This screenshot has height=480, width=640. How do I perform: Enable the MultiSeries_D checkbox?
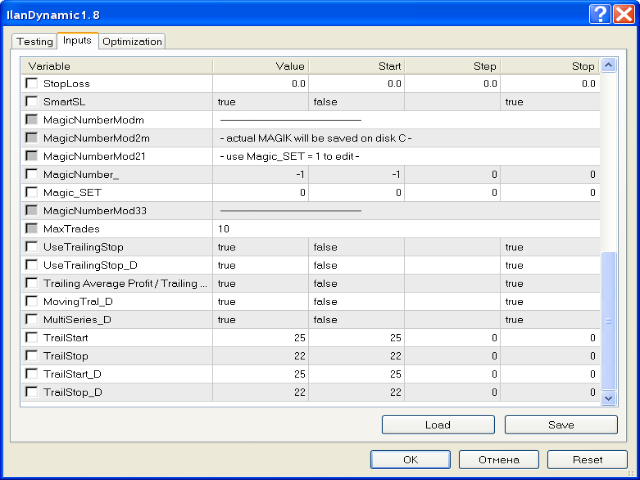(x=31, y=319)
